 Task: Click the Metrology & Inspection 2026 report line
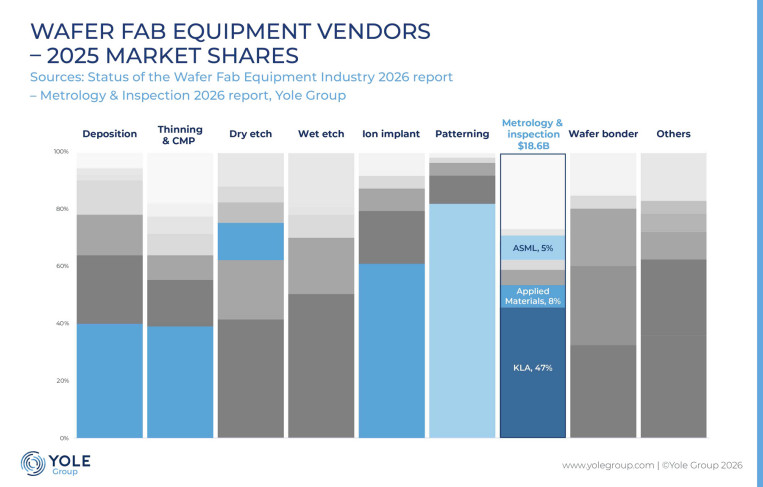coord(188,95)
